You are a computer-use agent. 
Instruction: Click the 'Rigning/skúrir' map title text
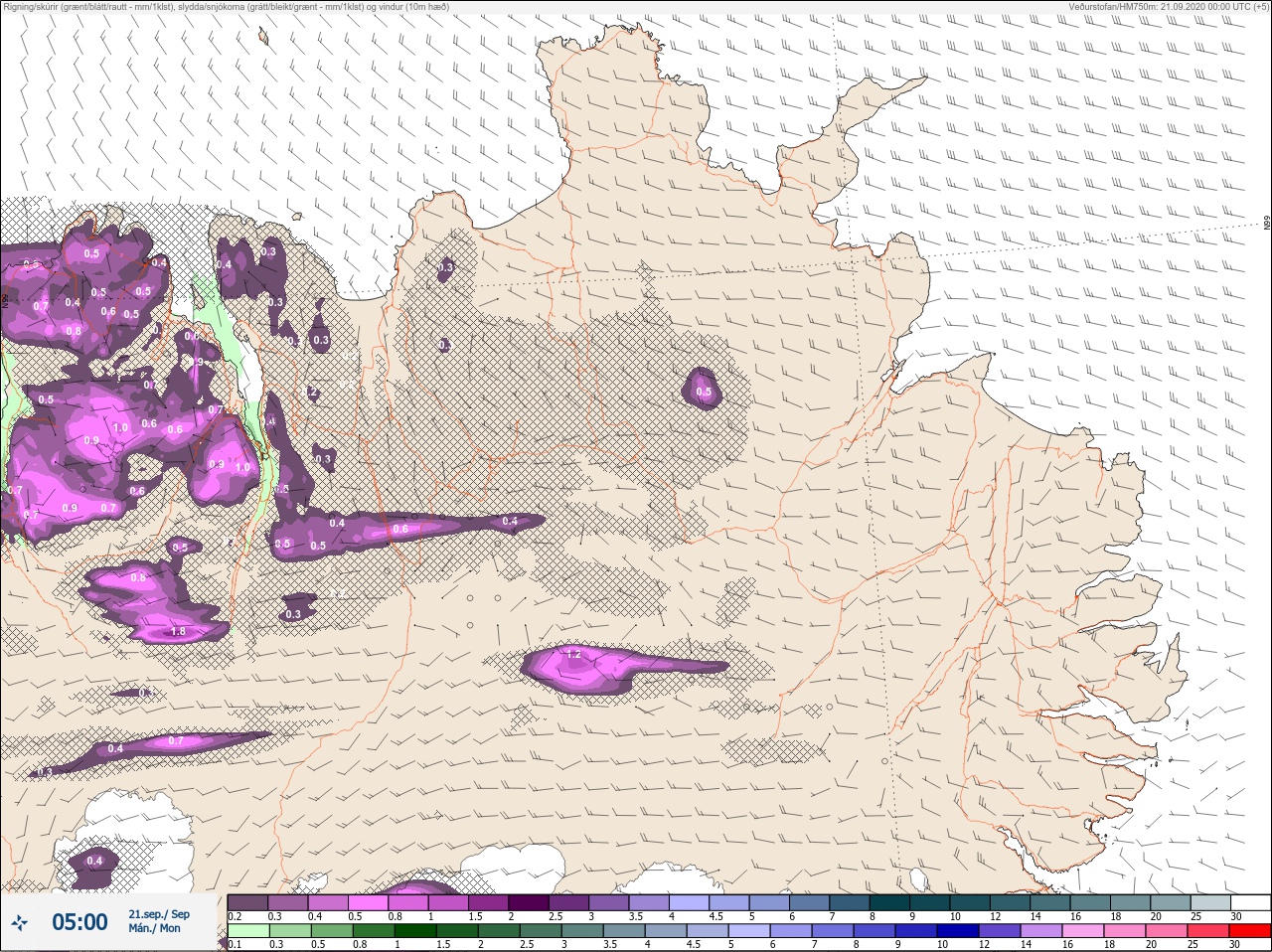coord(227,7)
